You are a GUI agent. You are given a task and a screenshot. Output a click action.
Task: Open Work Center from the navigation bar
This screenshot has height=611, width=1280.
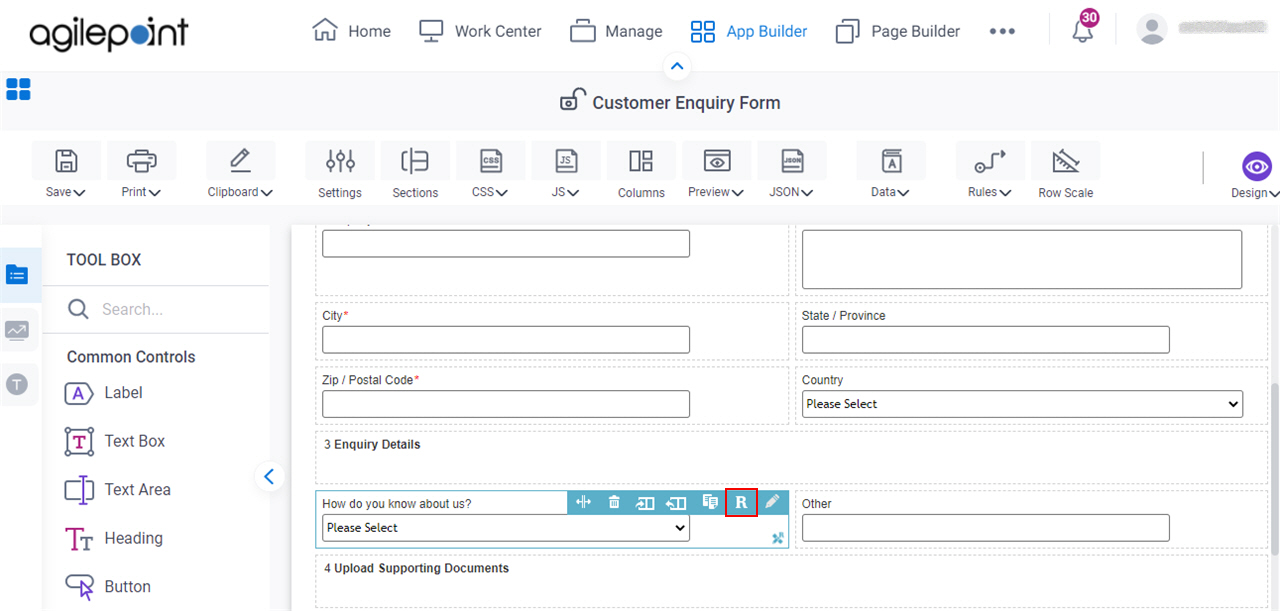click(480, 31)
